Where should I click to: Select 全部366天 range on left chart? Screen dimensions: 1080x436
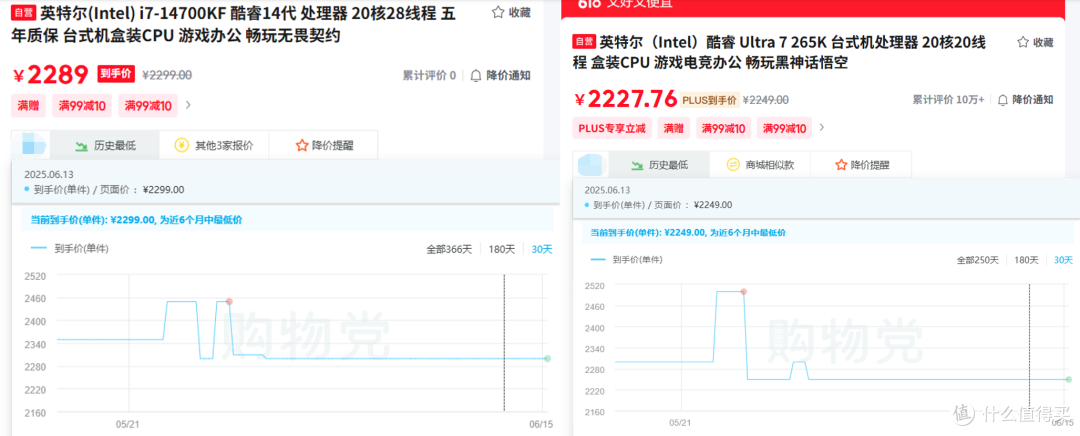449,249
